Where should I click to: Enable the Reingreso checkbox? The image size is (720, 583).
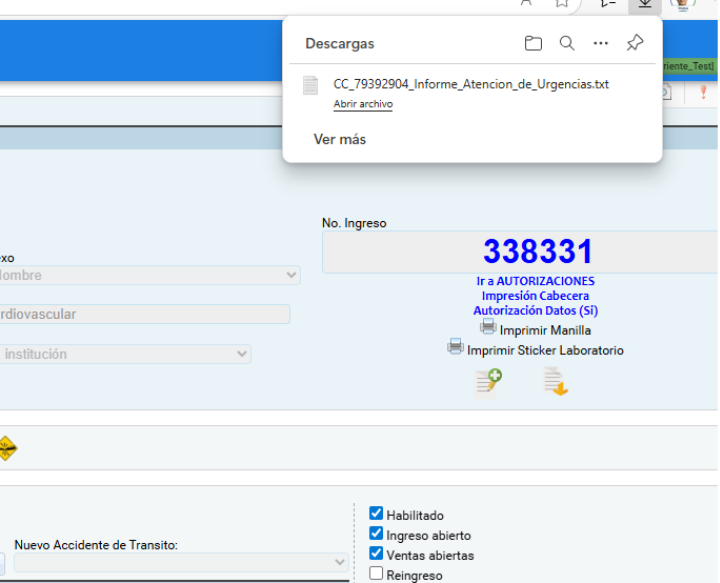tap(376, 574)
